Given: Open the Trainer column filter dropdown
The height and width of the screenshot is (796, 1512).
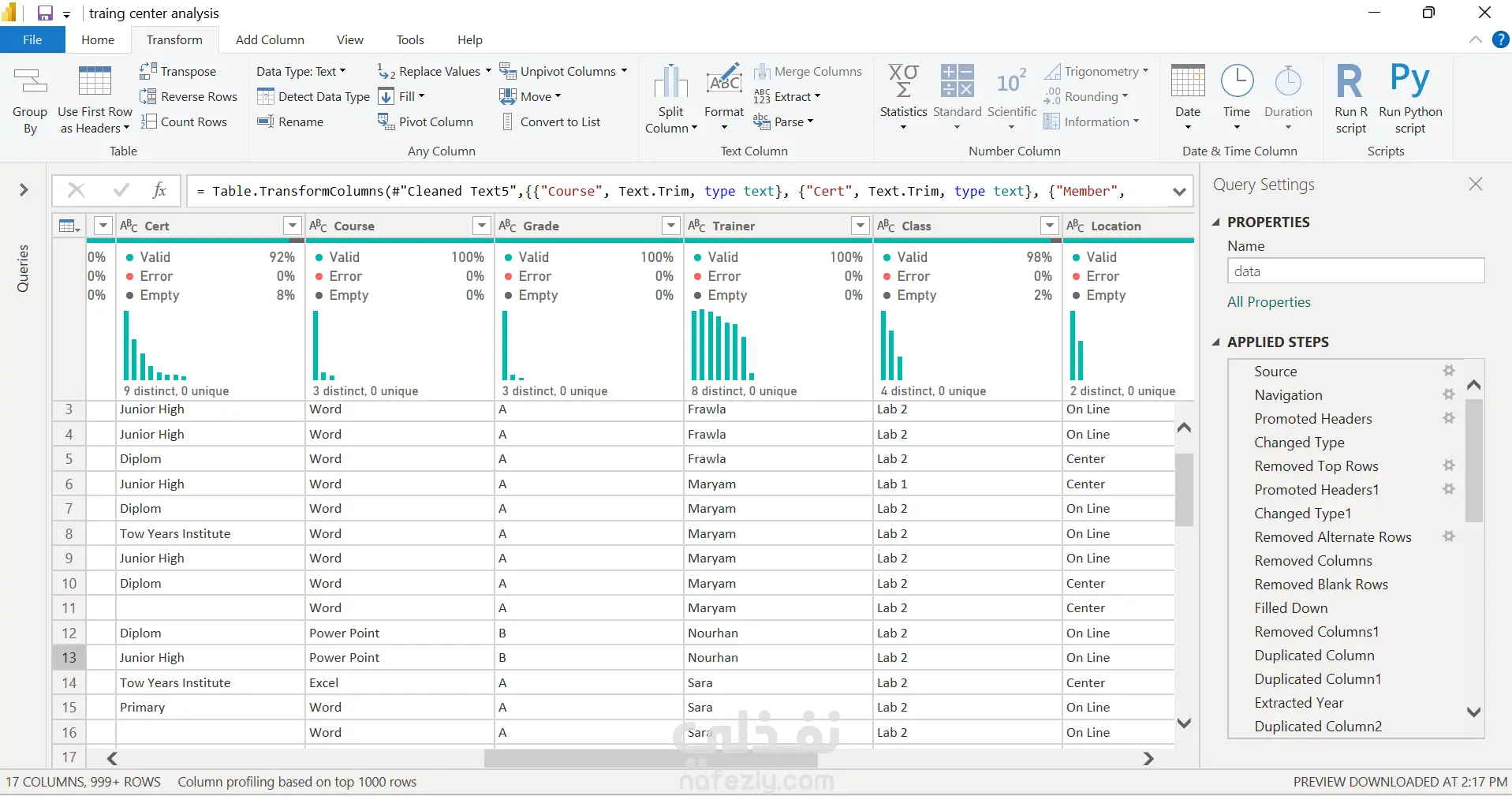Looking at the screenshot, I should (x=861, y=226).
